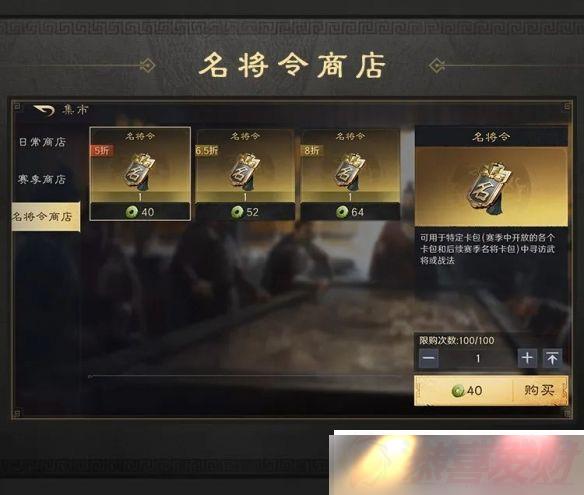
Task: Decrease purchase quantity with minus button
Action: (429, 358)
